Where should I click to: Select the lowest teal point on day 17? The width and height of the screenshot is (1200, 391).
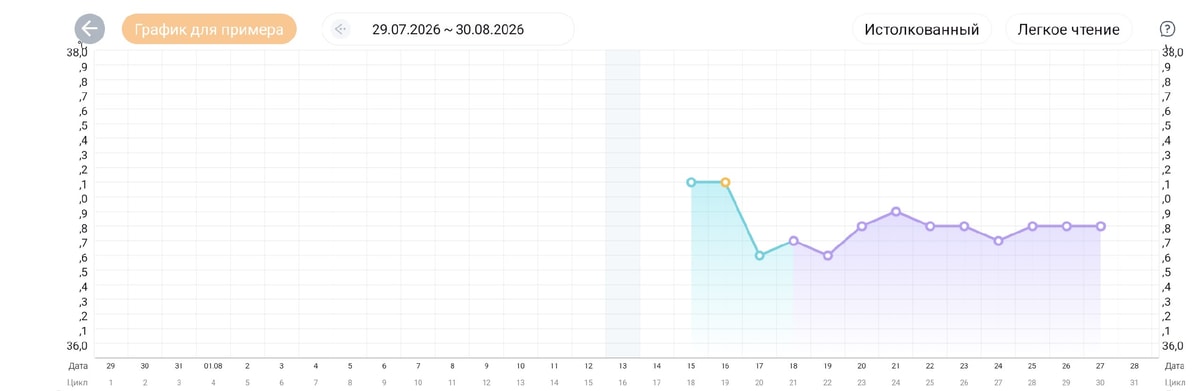760,256
